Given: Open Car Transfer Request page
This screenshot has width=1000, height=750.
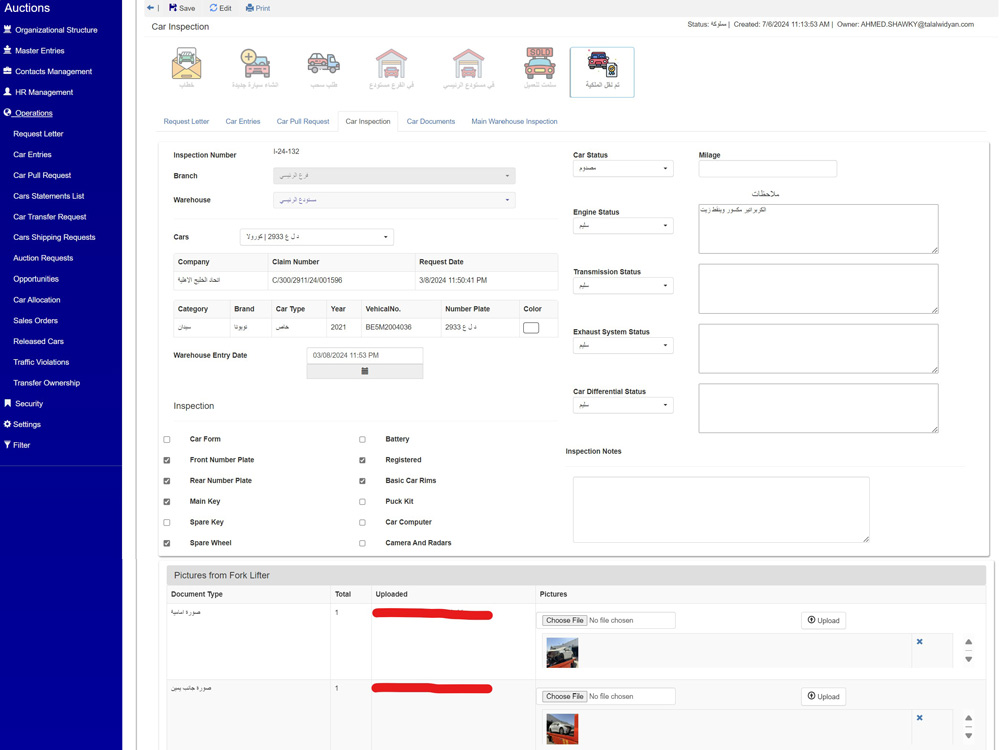Looking at the screenshot, I should [x=50, y=217].
